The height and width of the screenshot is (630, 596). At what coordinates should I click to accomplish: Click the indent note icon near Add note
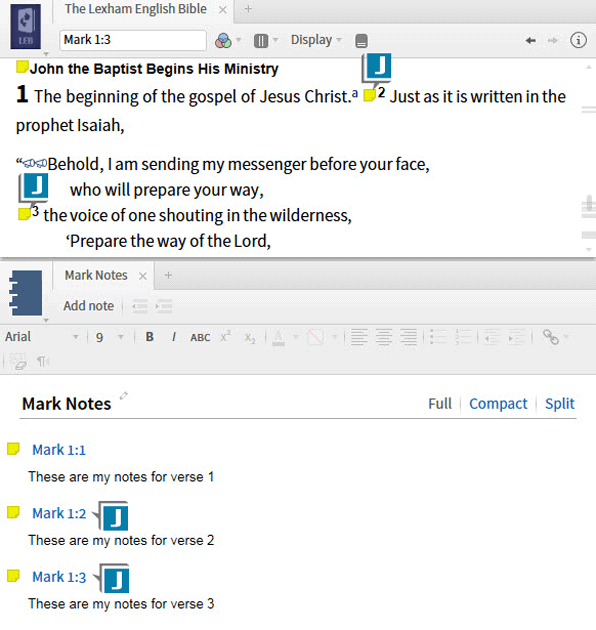(x=164, y=306)
